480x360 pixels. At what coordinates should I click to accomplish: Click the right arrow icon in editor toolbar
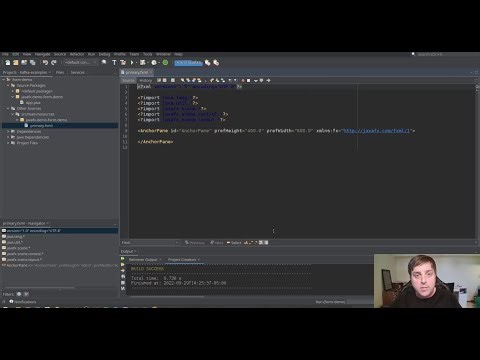268,80
